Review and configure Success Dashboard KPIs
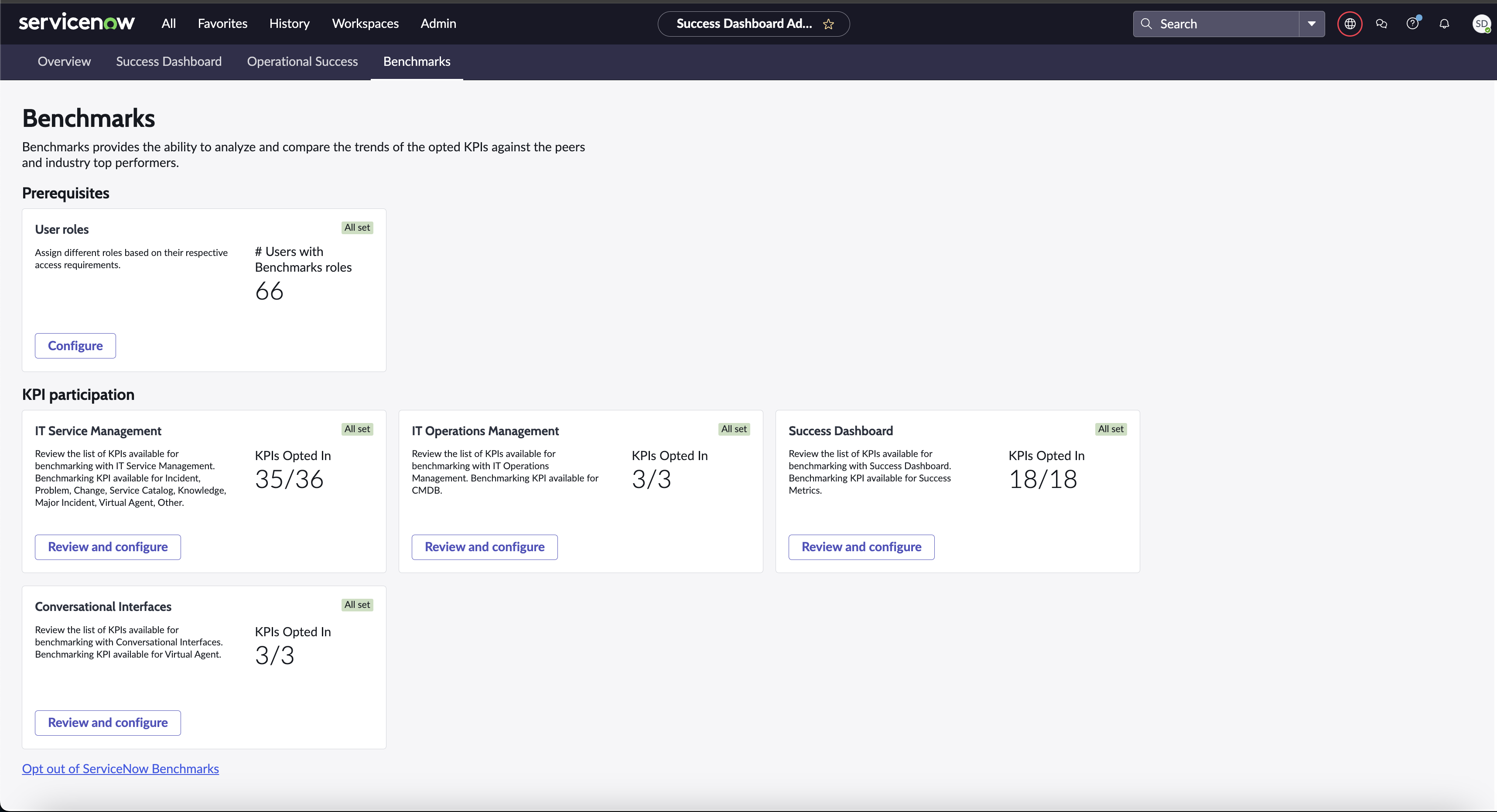 tap(861, 547)
